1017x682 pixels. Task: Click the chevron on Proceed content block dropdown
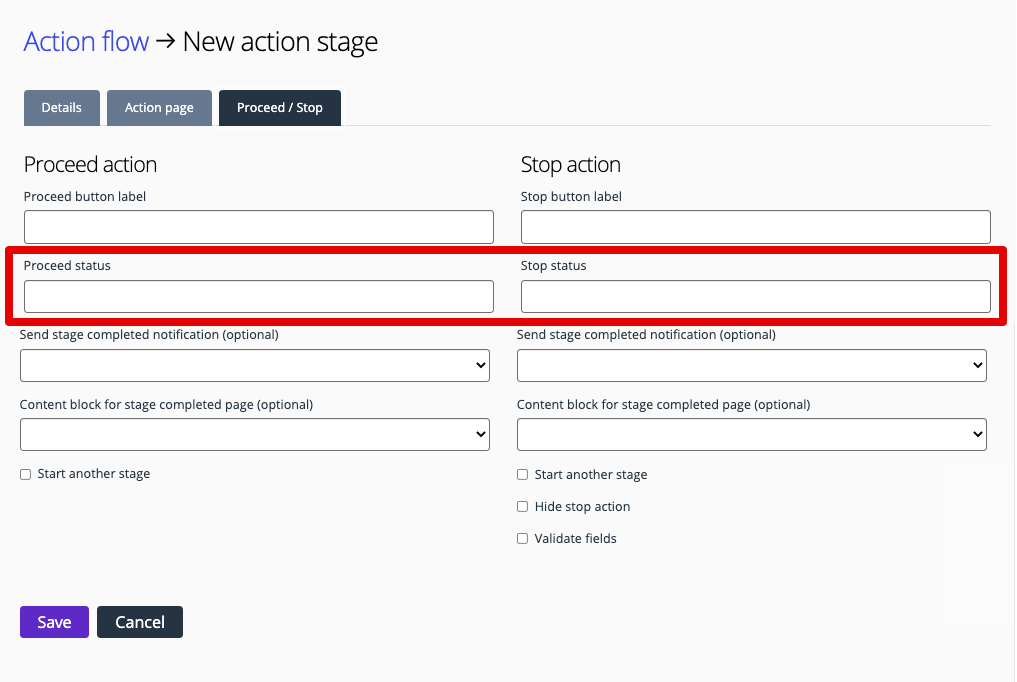[480, 434]
